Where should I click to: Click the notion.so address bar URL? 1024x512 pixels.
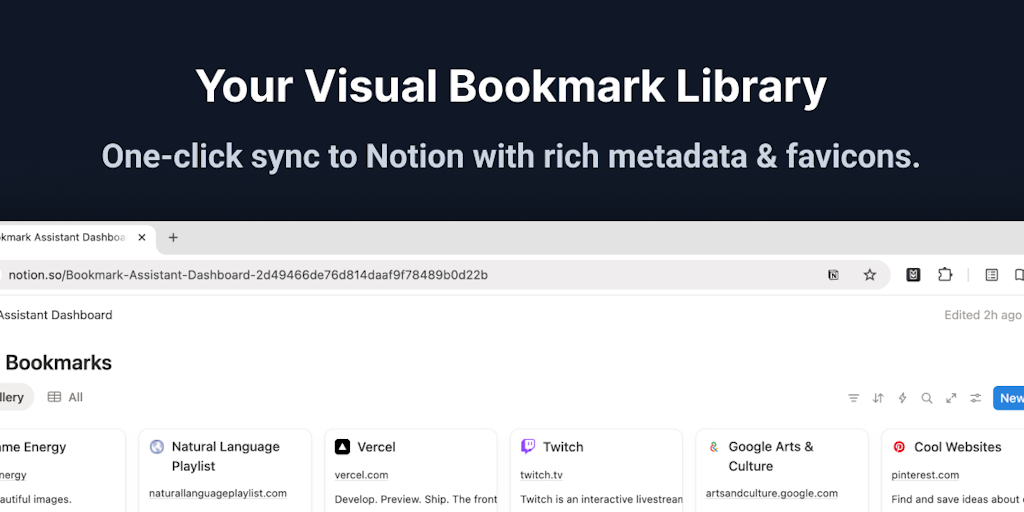point(248,275)
